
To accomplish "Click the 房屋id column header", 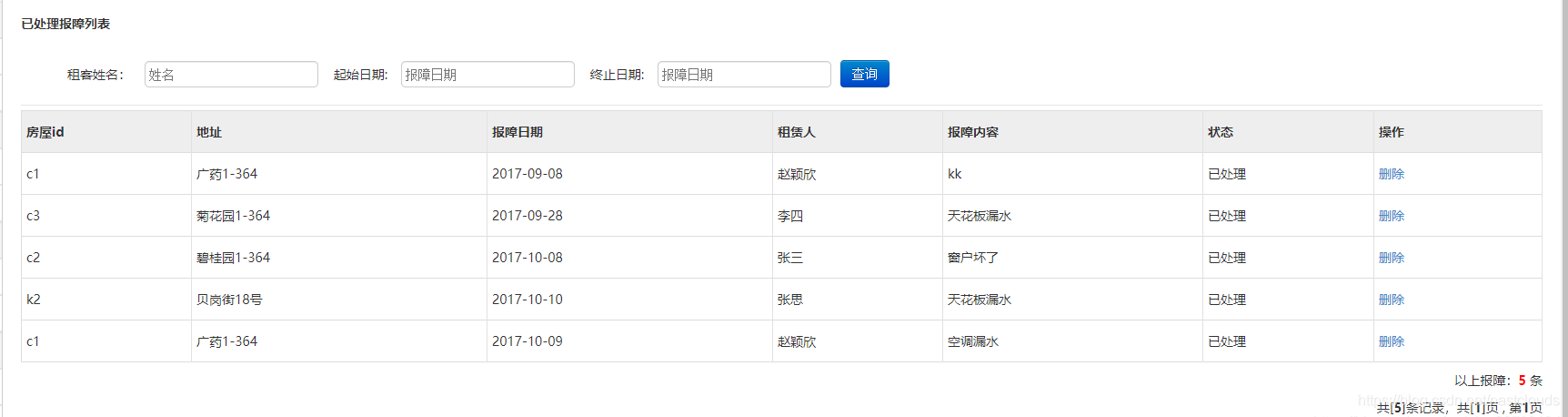I will pyautogui.click(x=45, y=132).
